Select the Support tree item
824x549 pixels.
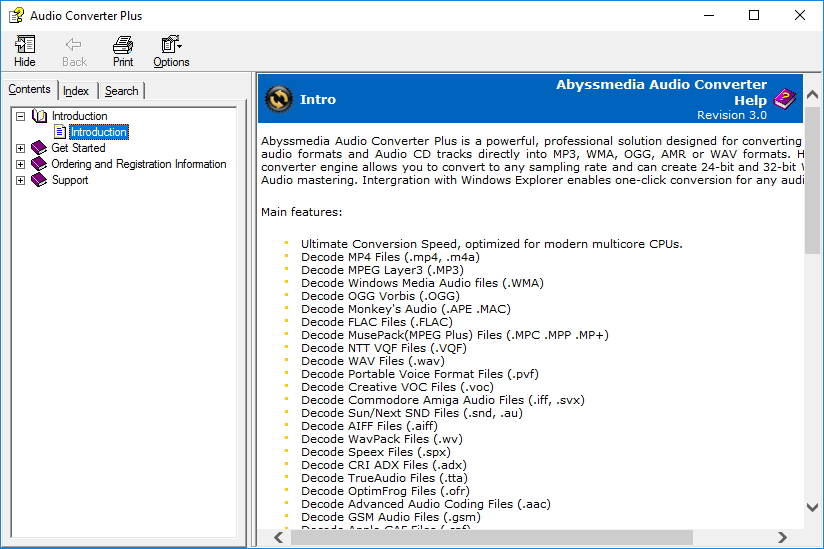click(70, 180)
